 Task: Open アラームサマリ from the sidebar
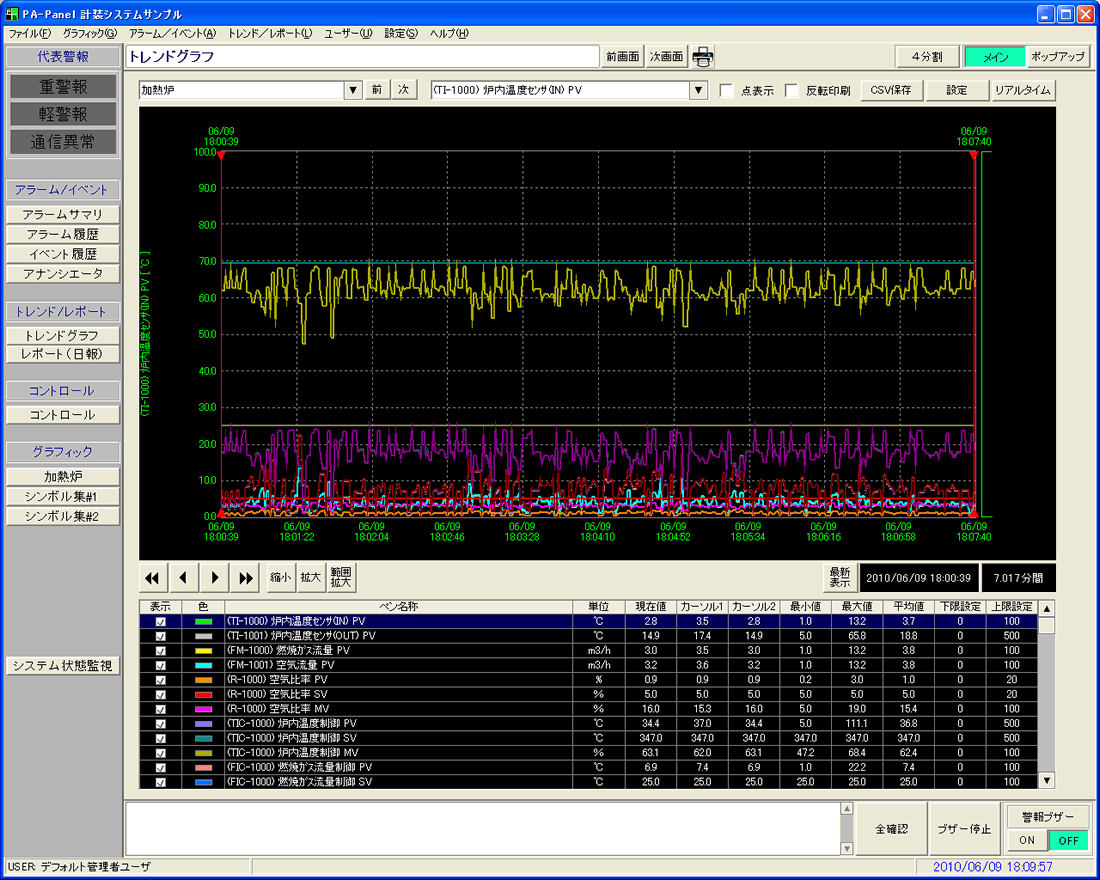(x=63, y=215)
